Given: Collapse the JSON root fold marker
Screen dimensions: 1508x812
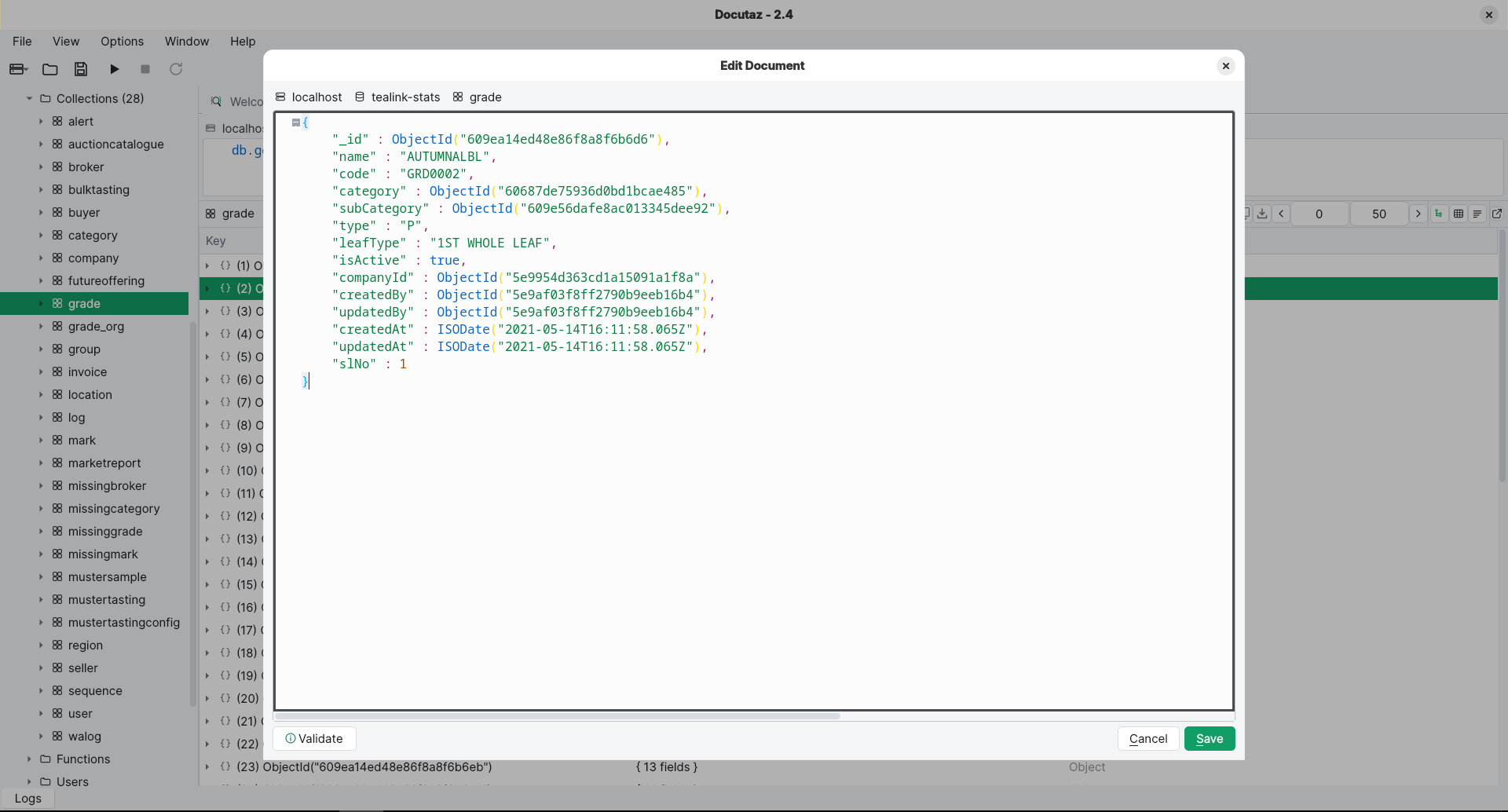Looking at the screenshot, I should (296, 123).
